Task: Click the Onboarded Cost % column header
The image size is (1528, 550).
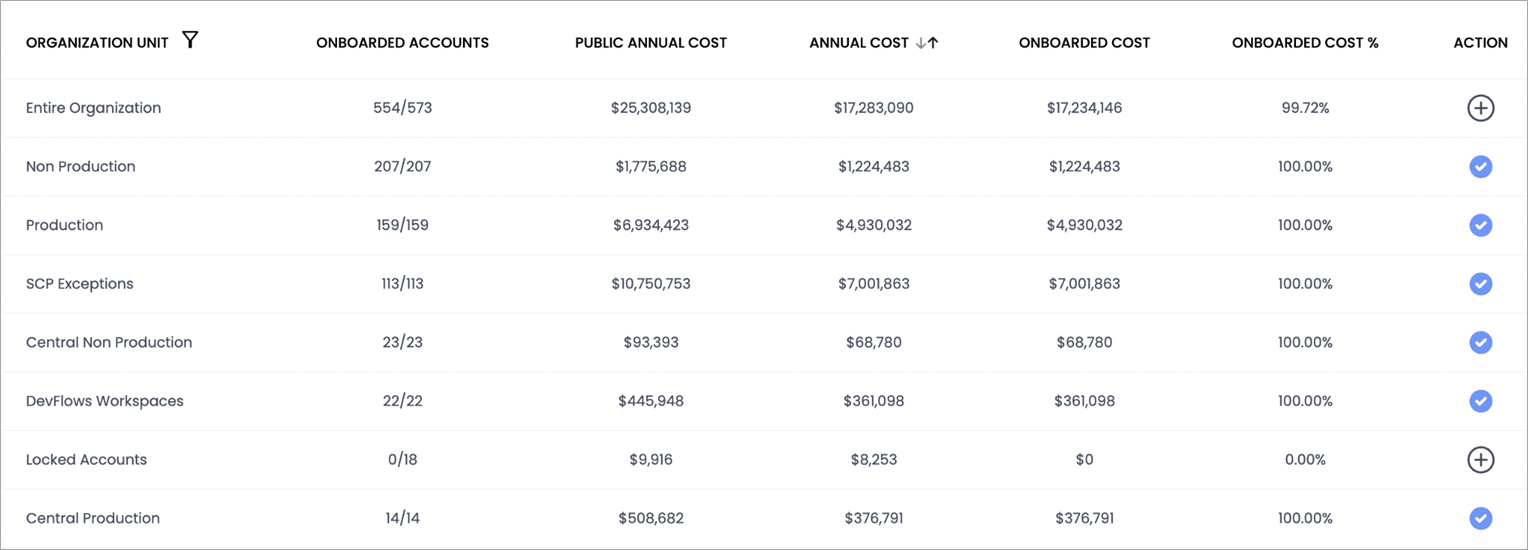Action: tap(1305, 43)
